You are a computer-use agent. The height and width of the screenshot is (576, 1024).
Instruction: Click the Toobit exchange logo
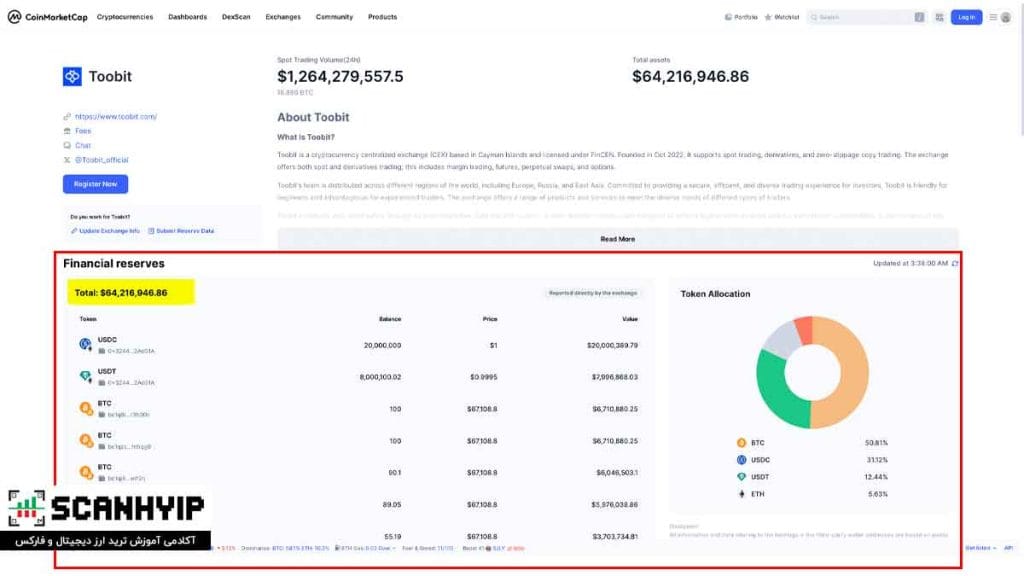(x=72, y=76)
